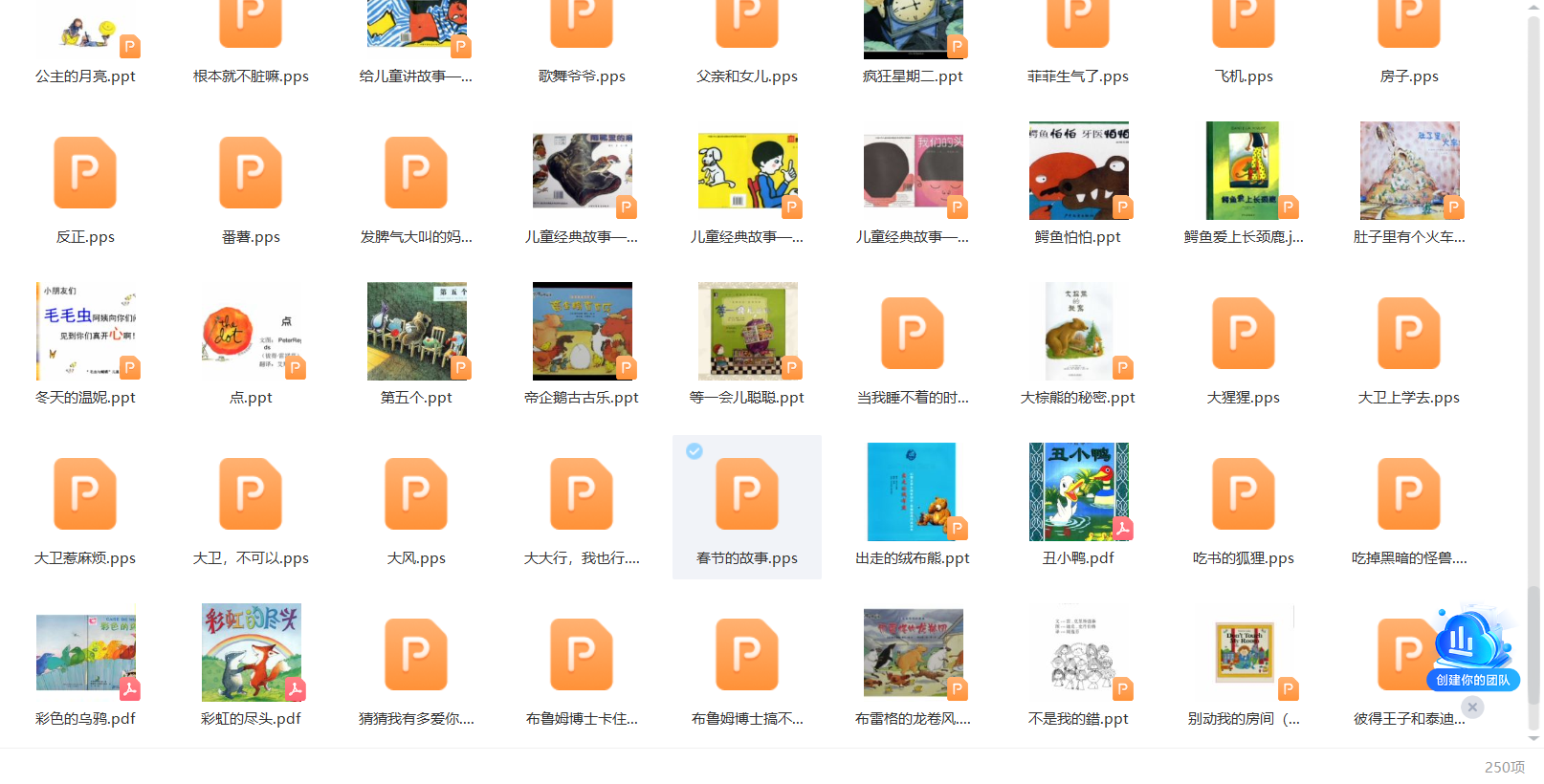
Task: Open the 丑小鸭.pdf thumbnail
Action: pyautogui.click(x=1078, y=491)
